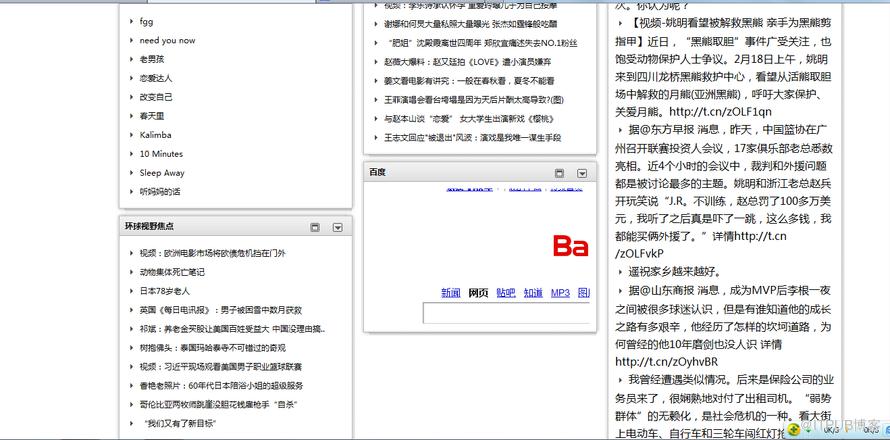
Task: Open the 百度 widget dropdown menu
Action: point(582,173)
